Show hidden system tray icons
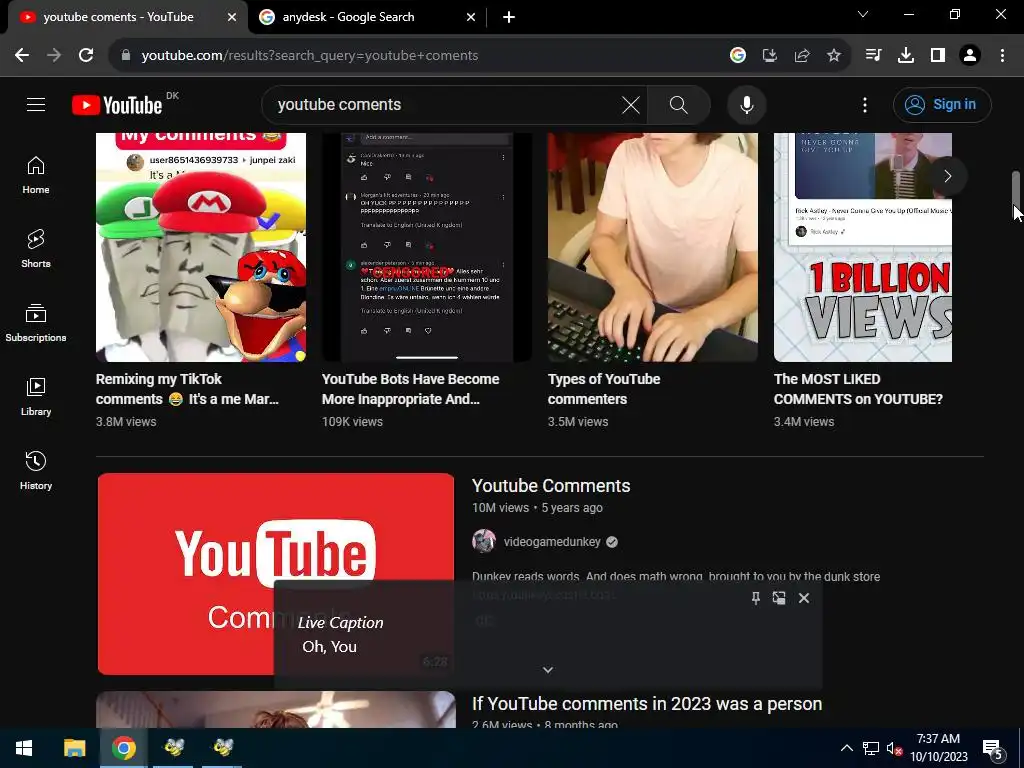Image resolution: width=1024 pixels, height=768 pixels. 846,748
